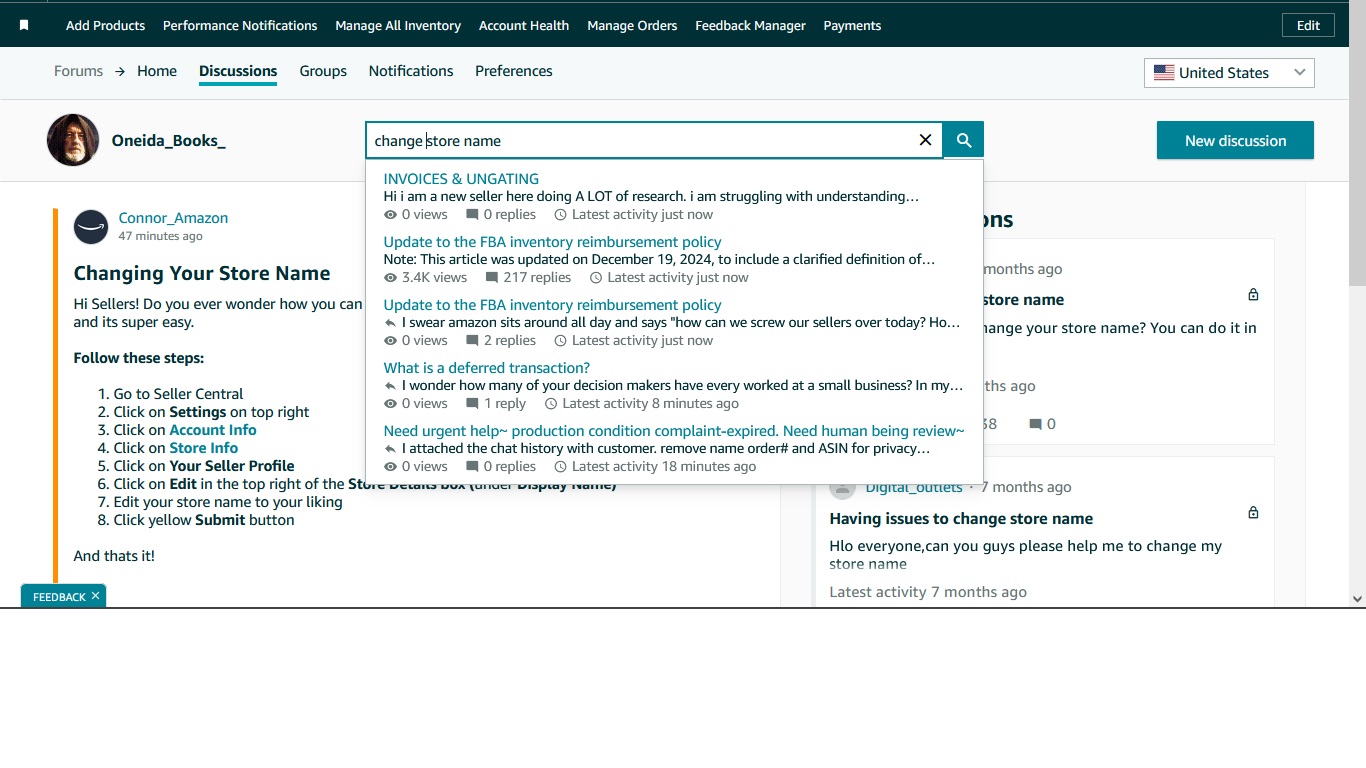The height and width of the screenshot is (768, 1366).
Task: Click the Store Info link in steps
Action: pos(204,448)
